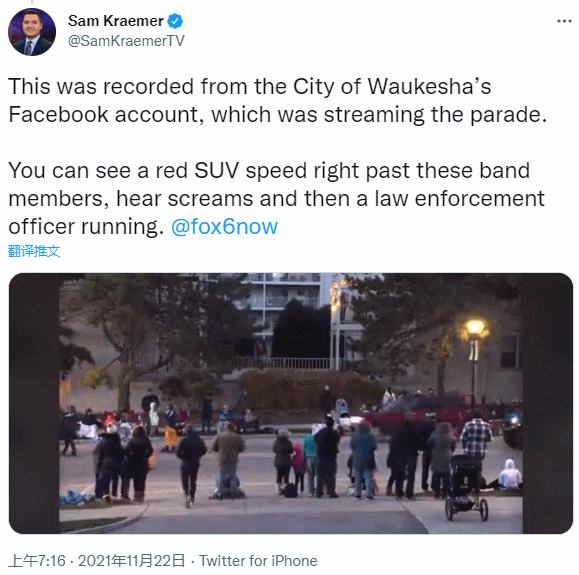
Task: Click the tweet paragraph about red SUV
Action: [276, 198]
